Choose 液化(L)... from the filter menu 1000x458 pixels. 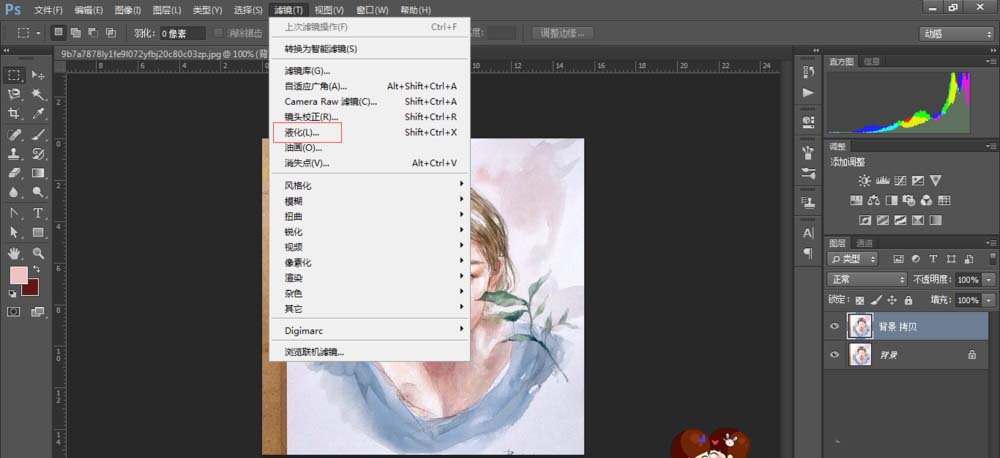tap(369, 133)
